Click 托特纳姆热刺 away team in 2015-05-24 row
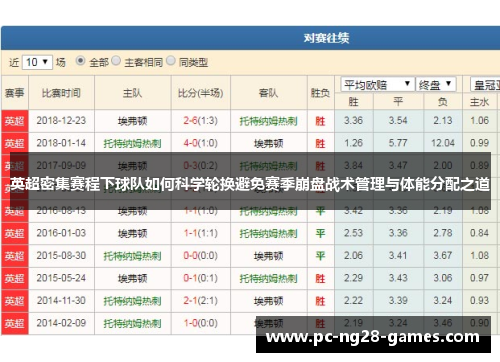This screenshot has width=500, height=362. coord(268,278)
